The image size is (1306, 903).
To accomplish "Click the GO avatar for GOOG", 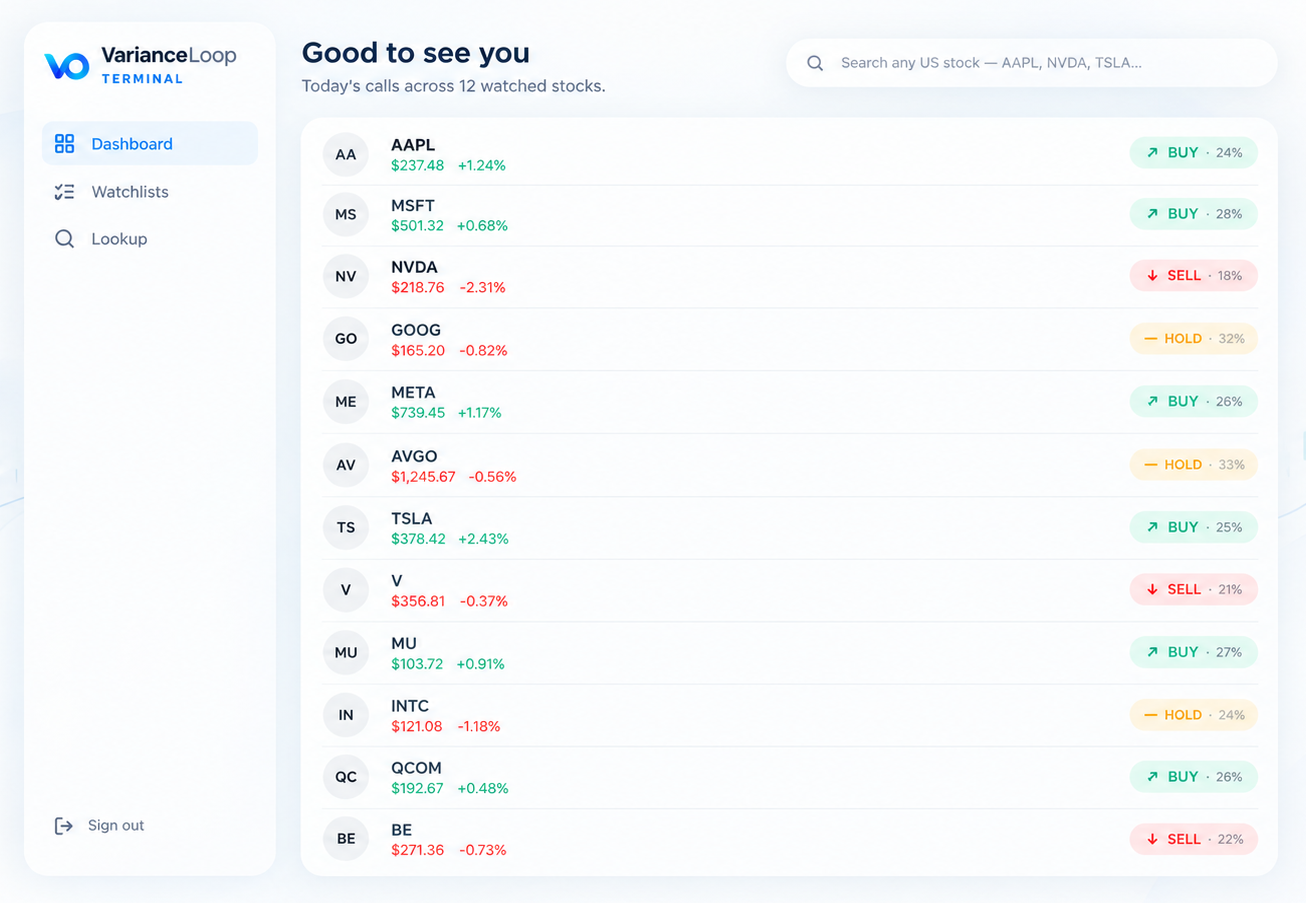I will (x=346, y=339).
